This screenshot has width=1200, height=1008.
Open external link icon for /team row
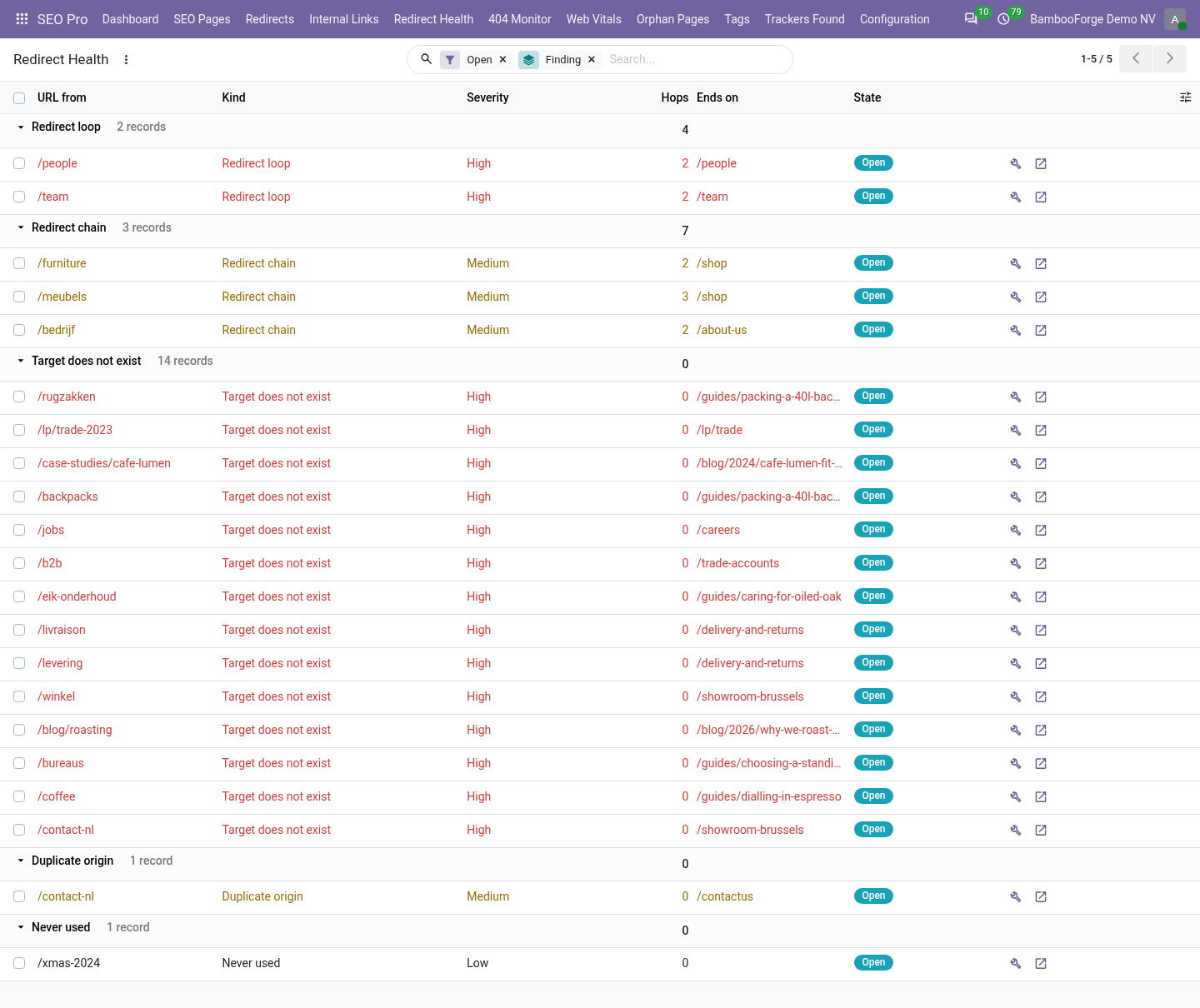pyautogui.click(x=1041, y=197)
